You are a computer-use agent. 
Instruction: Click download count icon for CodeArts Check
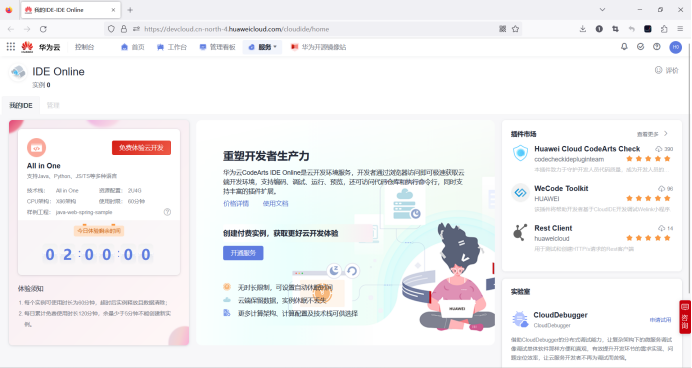pyautogui.click(x=658, y=149)
